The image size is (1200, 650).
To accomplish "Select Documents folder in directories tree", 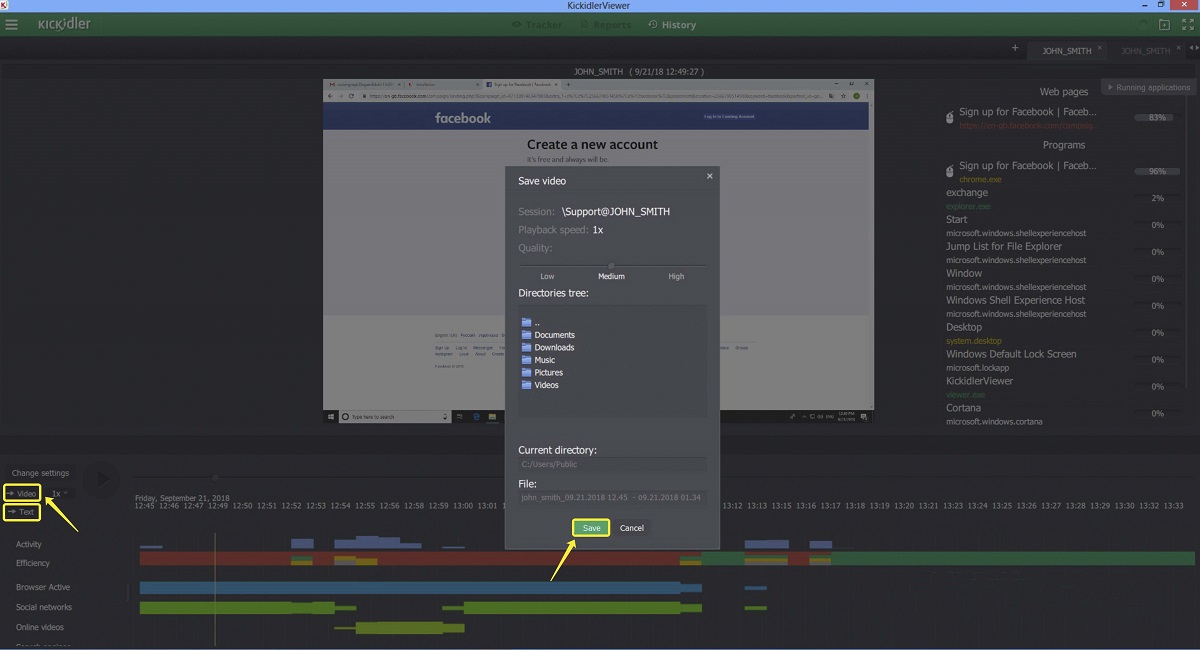I will [548, 335].
